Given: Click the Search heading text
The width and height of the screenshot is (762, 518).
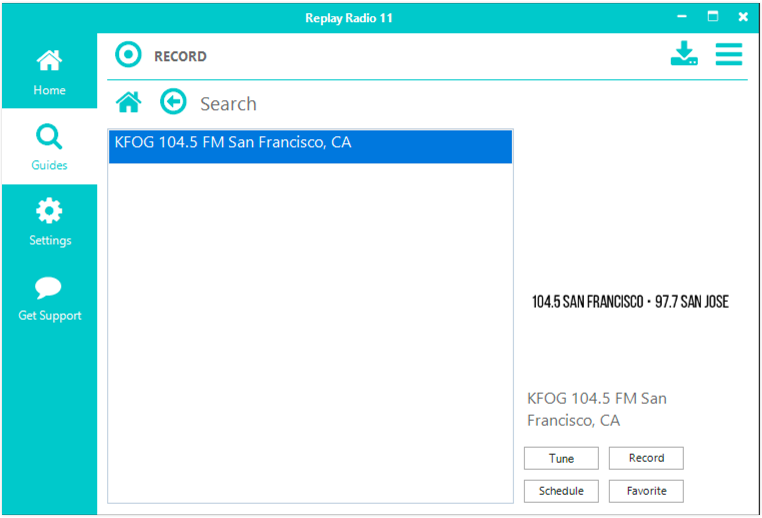Looking at the screenshot, I should 228,104.
